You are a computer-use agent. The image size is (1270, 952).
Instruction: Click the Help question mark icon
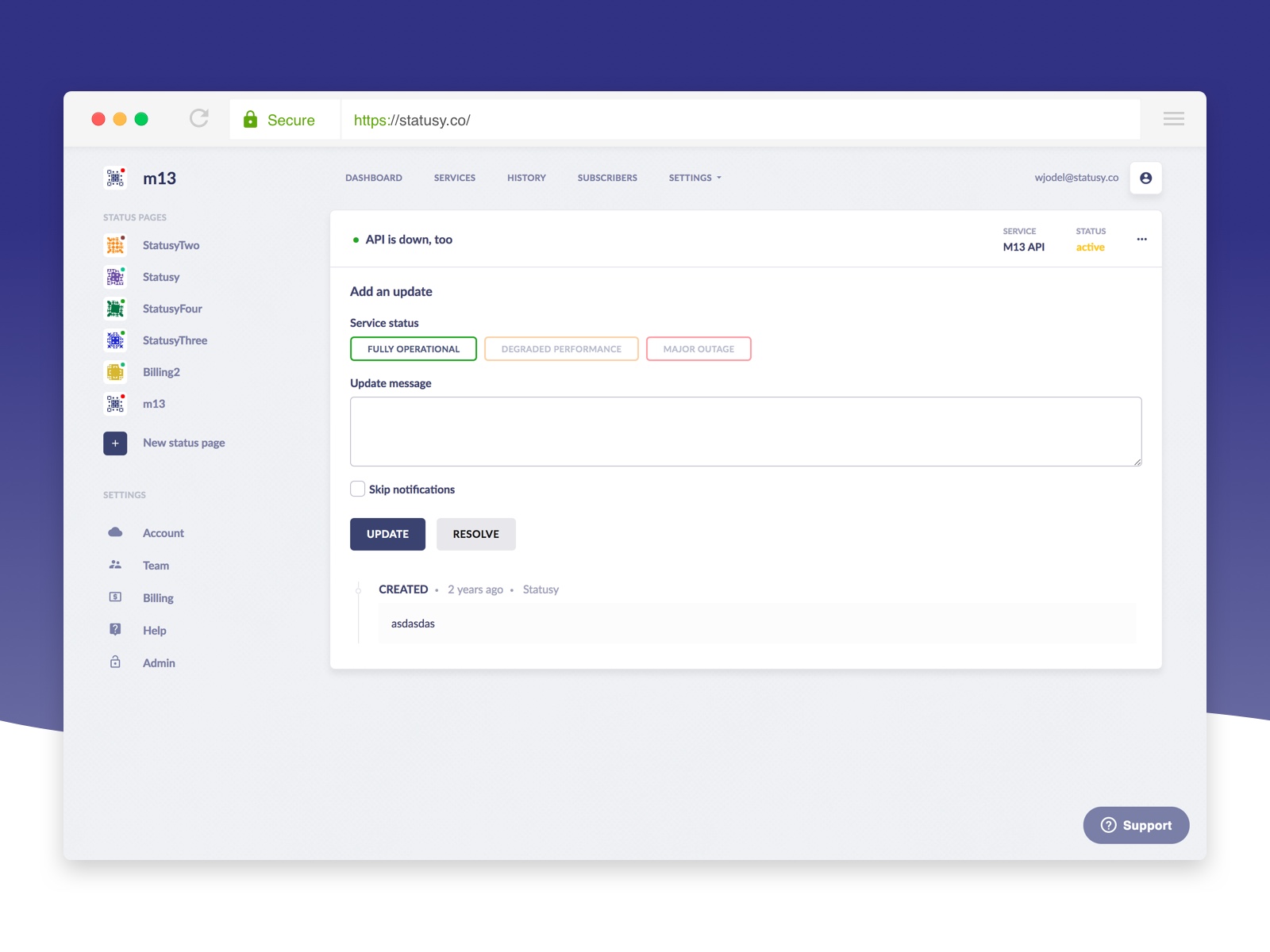point(115,629)
